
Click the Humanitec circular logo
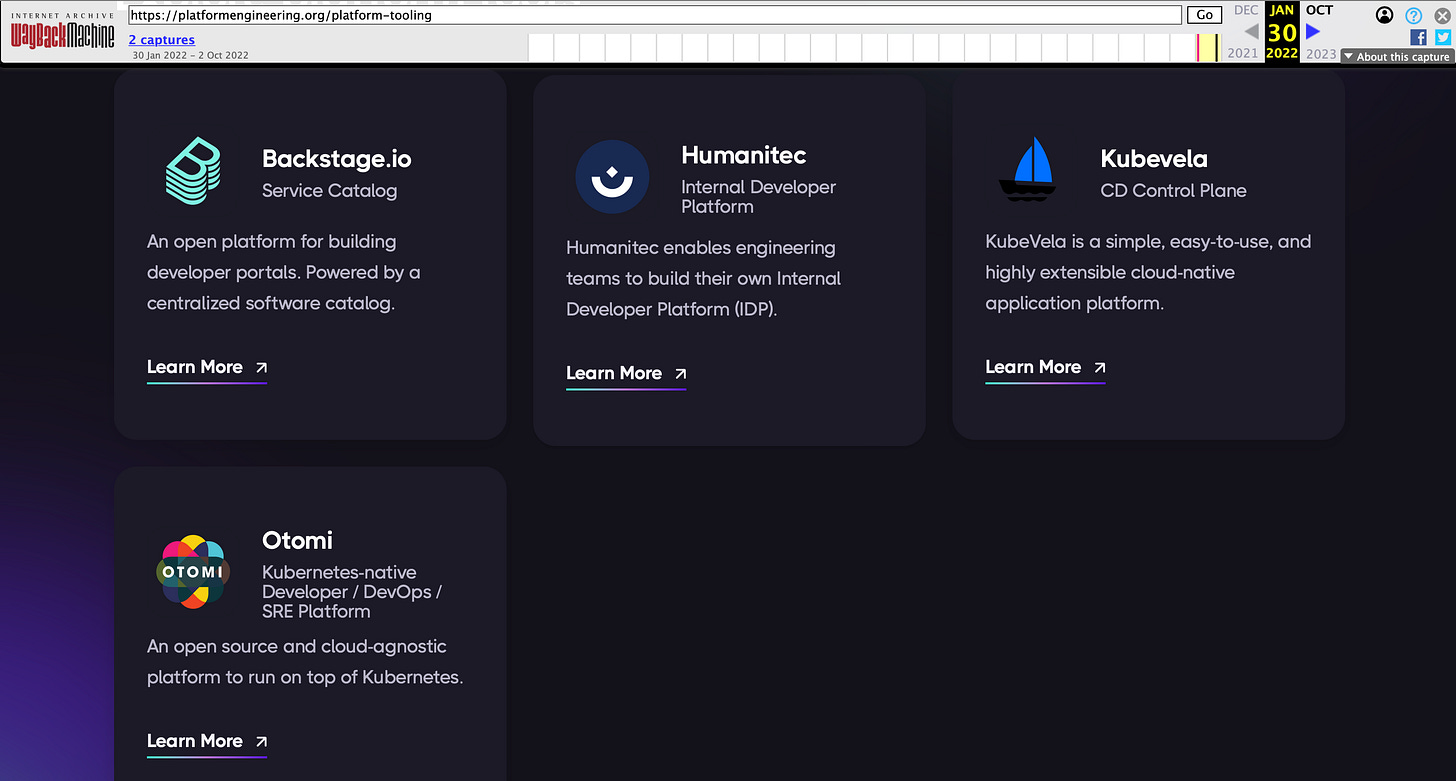click(x=612, y=178)
